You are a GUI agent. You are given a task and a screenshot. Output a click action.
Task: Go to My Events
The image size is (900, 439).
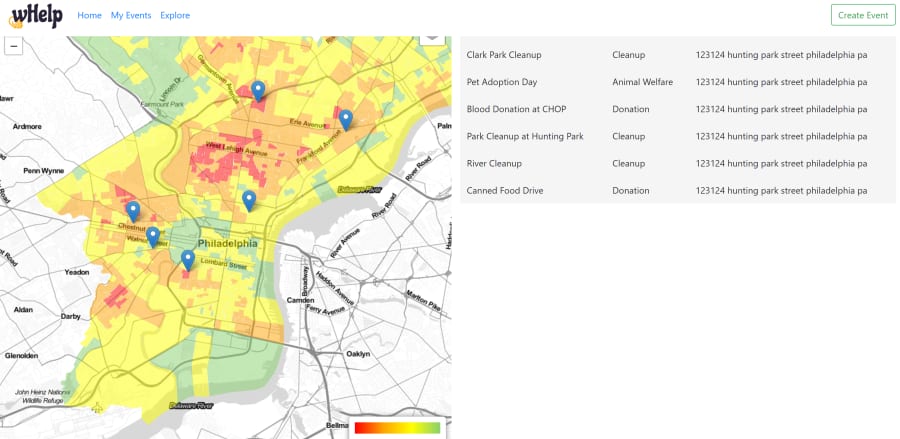pyautogui.click(x=131, y=15)
